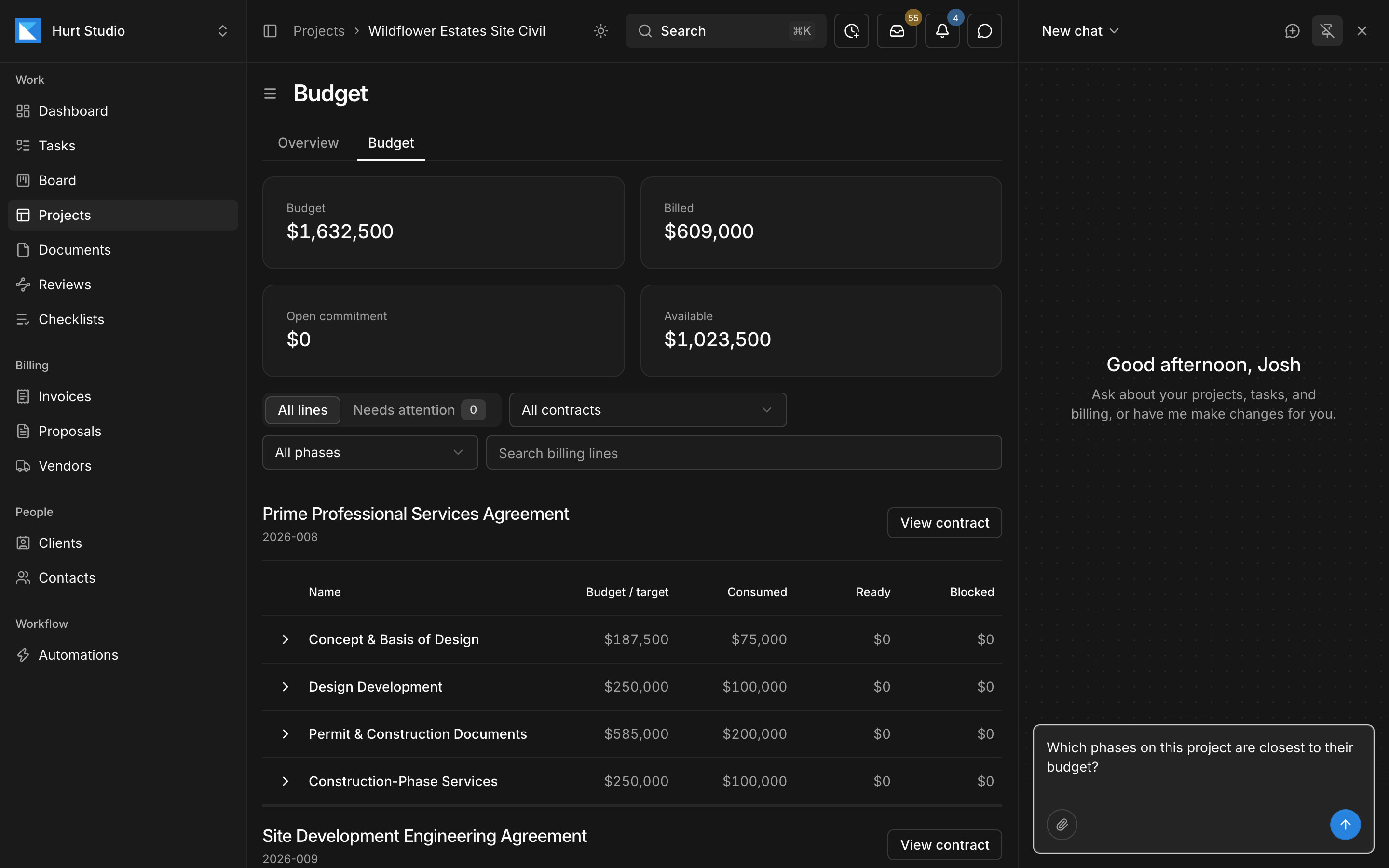Select the All lines filter

pos(302,410)
